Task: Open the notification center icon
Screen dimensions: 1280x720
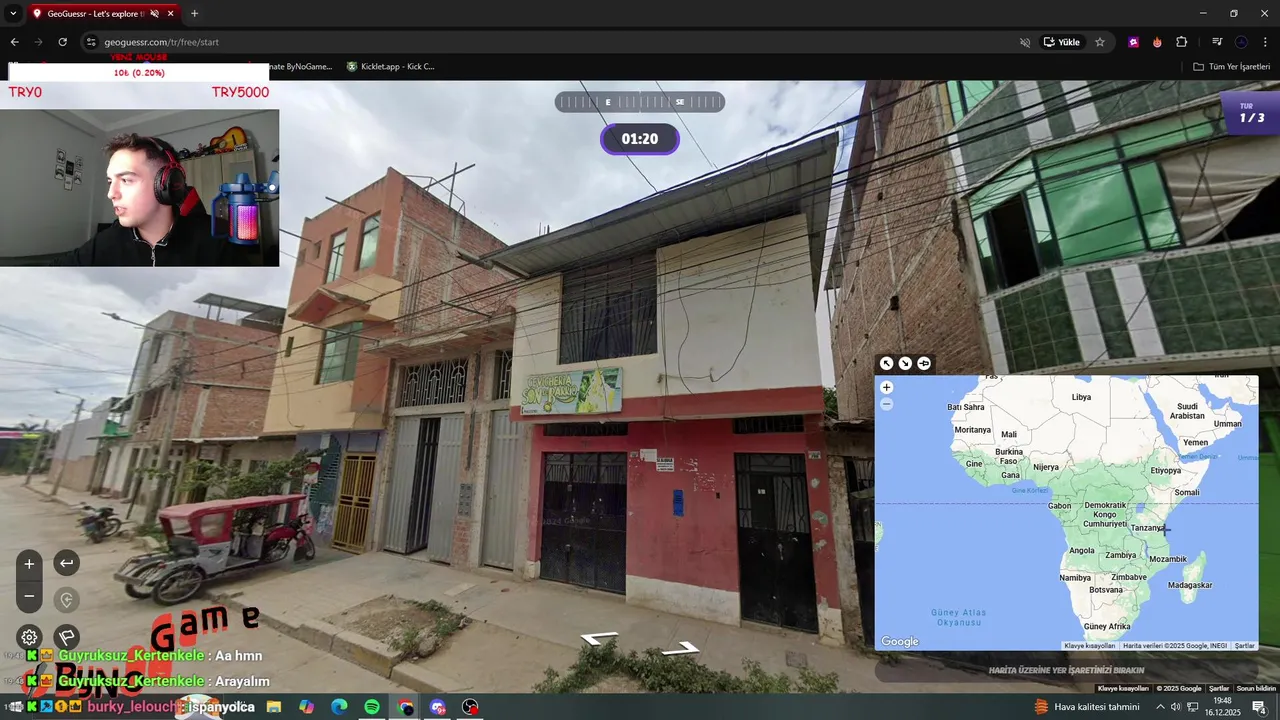Action: (1260, 707)
